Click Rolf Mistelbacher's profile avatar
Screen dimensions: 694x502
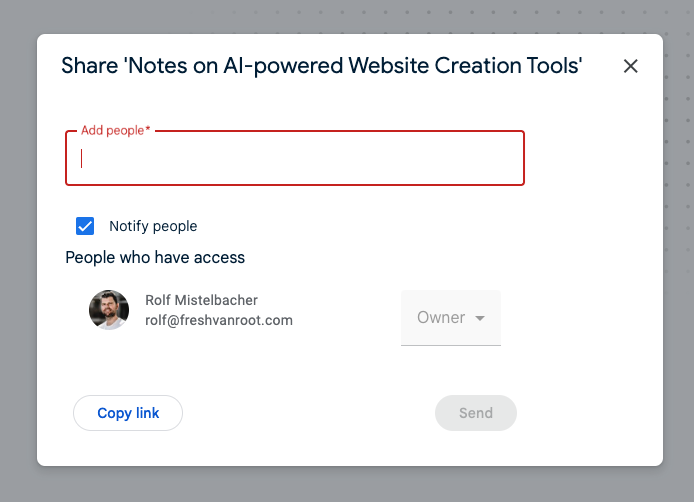(x=109, y=310)
